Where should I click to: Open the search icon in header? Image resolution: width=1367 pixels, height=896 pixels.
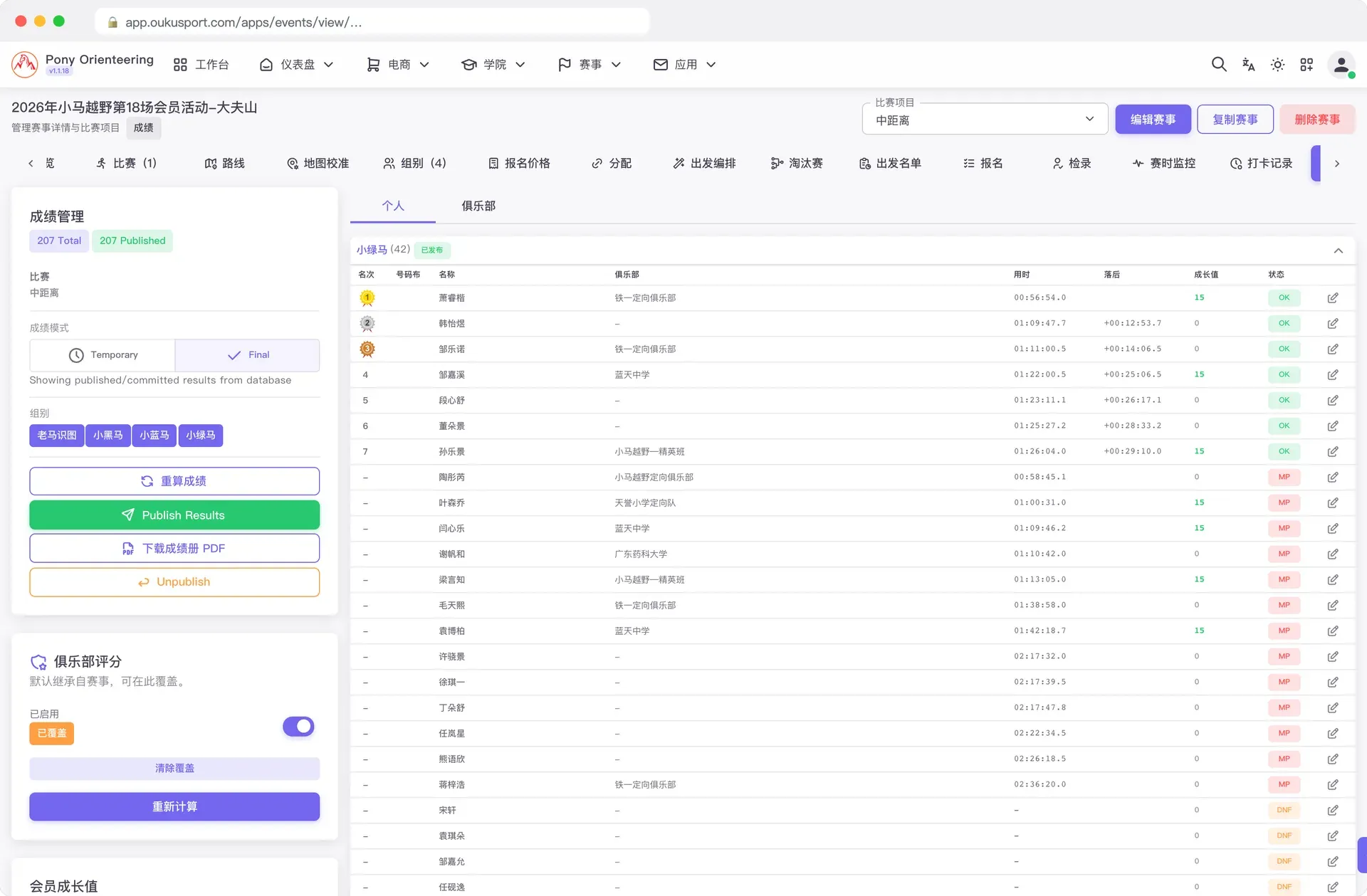pyautogui.click(x=1219, y=65)
